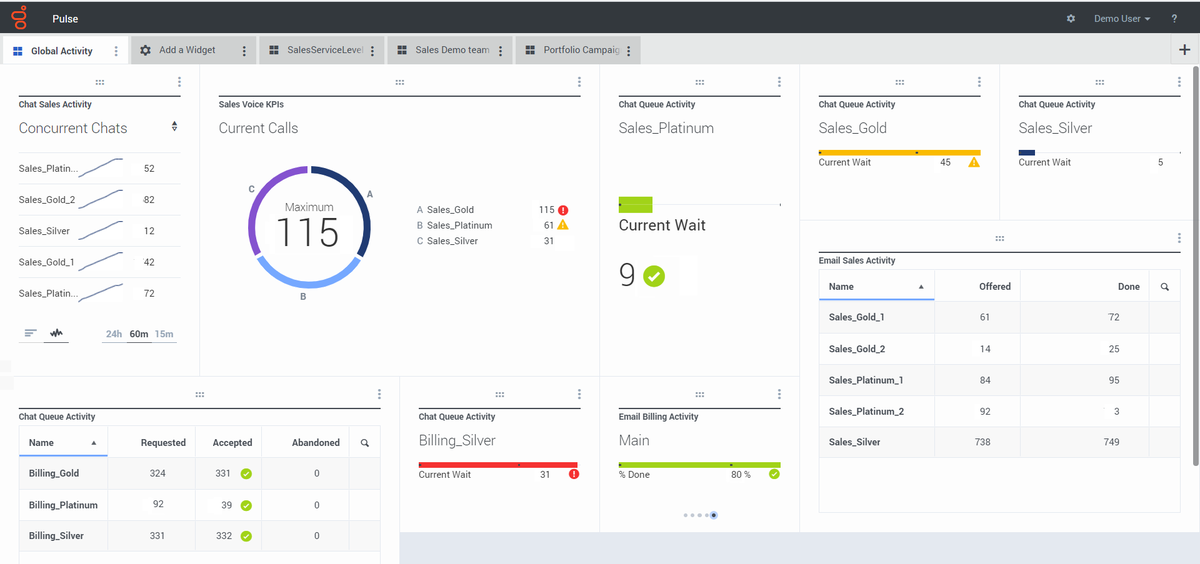The width and height of the screenshot is (1200, 564).
Task: Switch Concurrent Chats to bar list view
Action: (x=30, y=334)
